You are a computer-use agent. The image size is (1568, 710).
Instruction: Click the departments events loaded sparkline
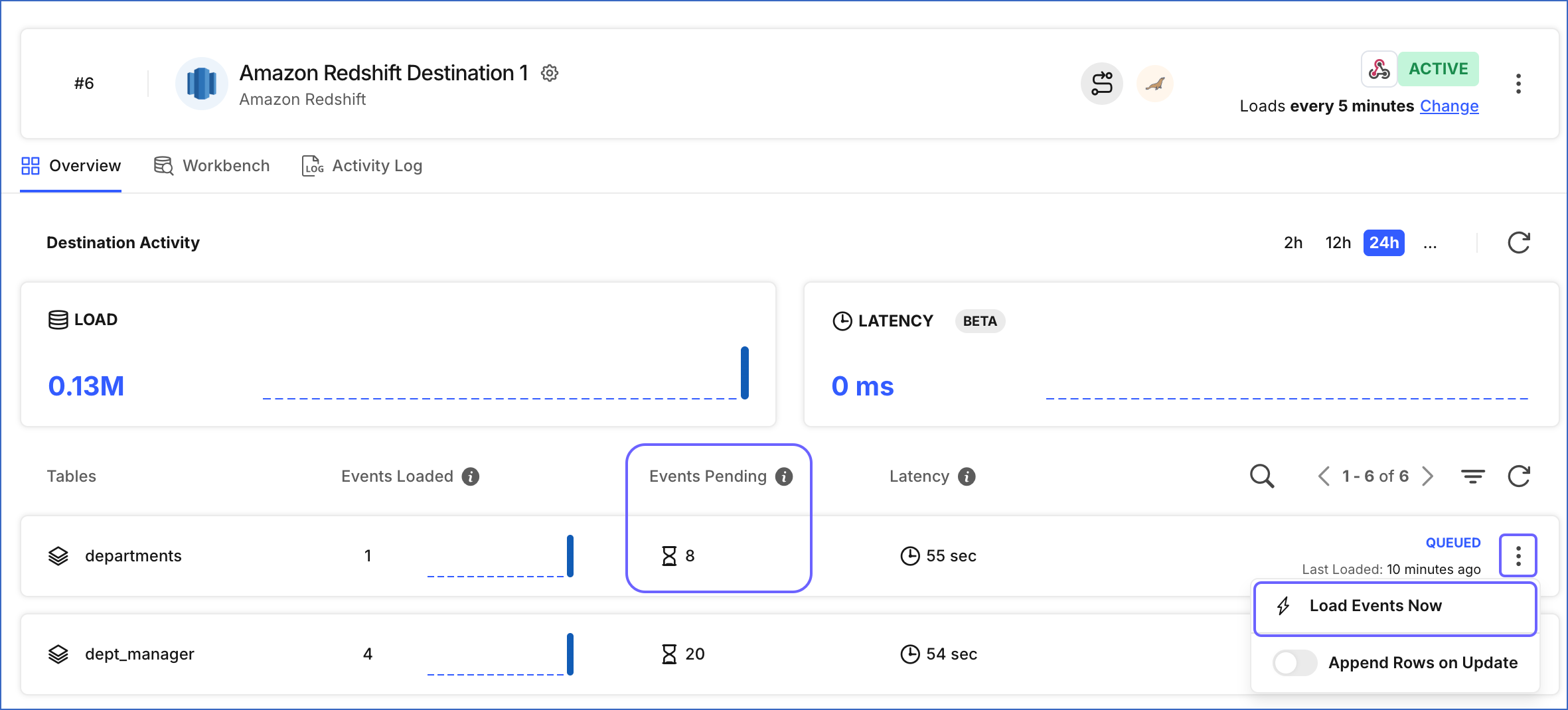tap(501, 556)
